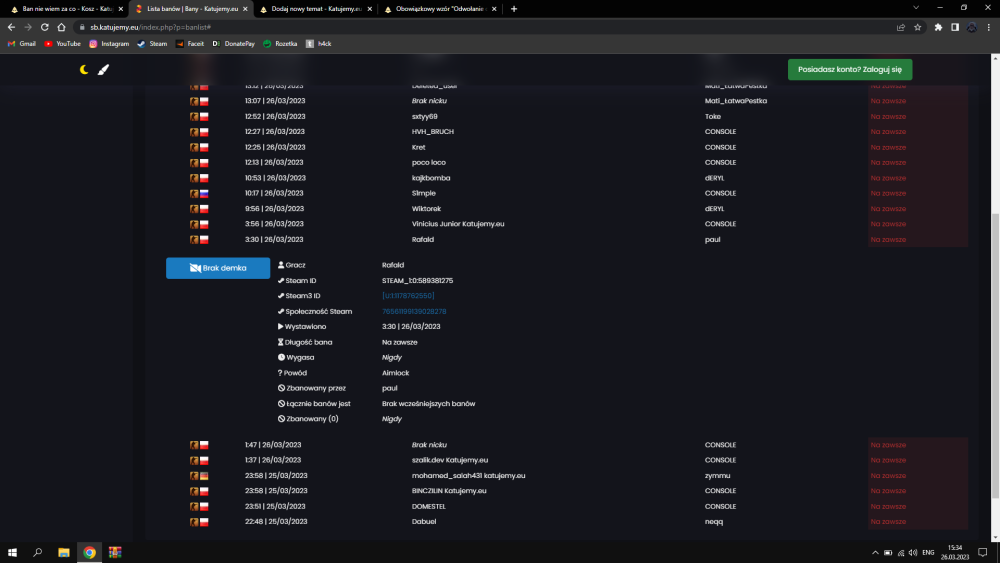This screenshot has width=1000, height=563.
Task: Open Chrome three-dot menu
Action: pyautogui.click(x=989, y=27)
